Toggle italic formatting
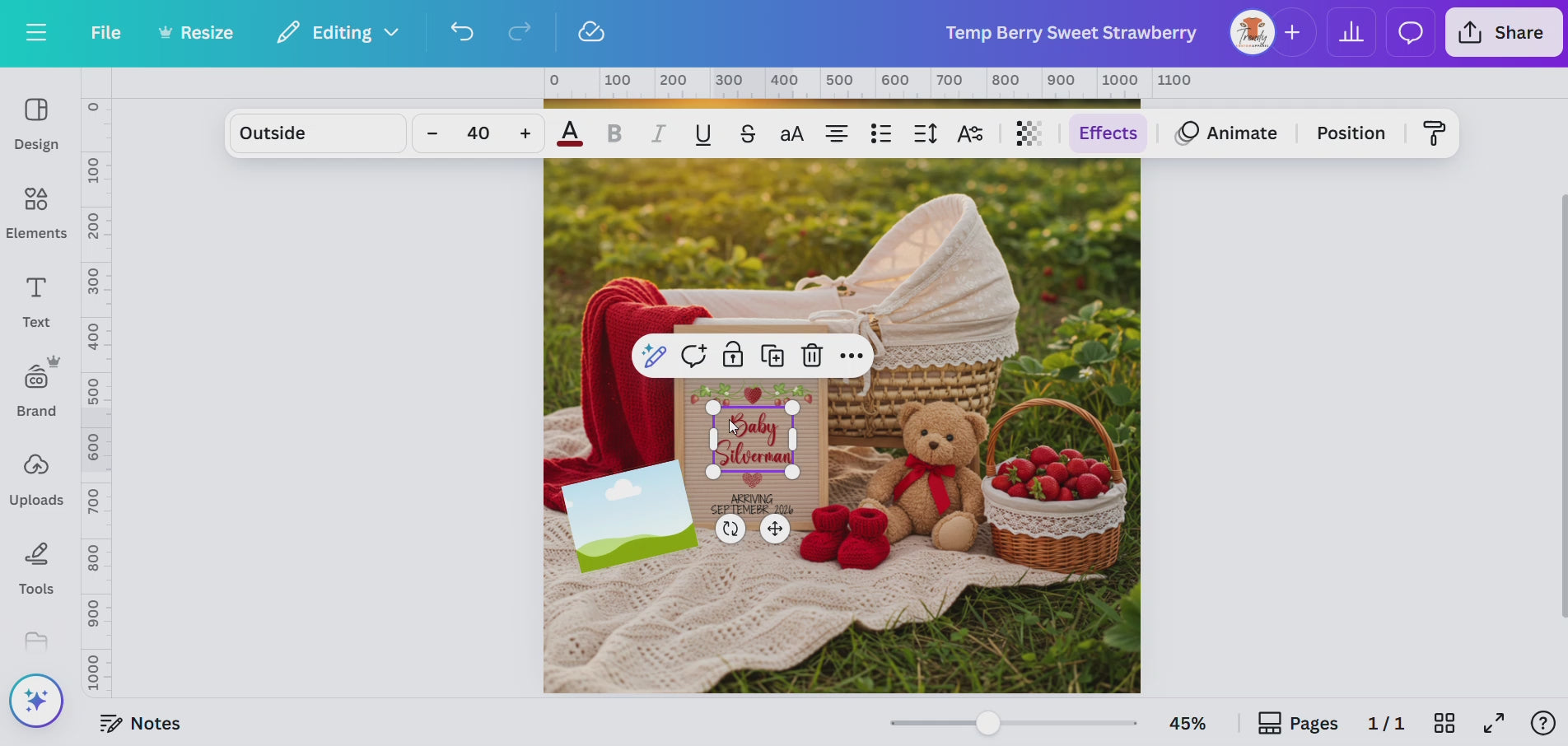The width and height of the screenshot is (1568, 746). tap(658, 133)
